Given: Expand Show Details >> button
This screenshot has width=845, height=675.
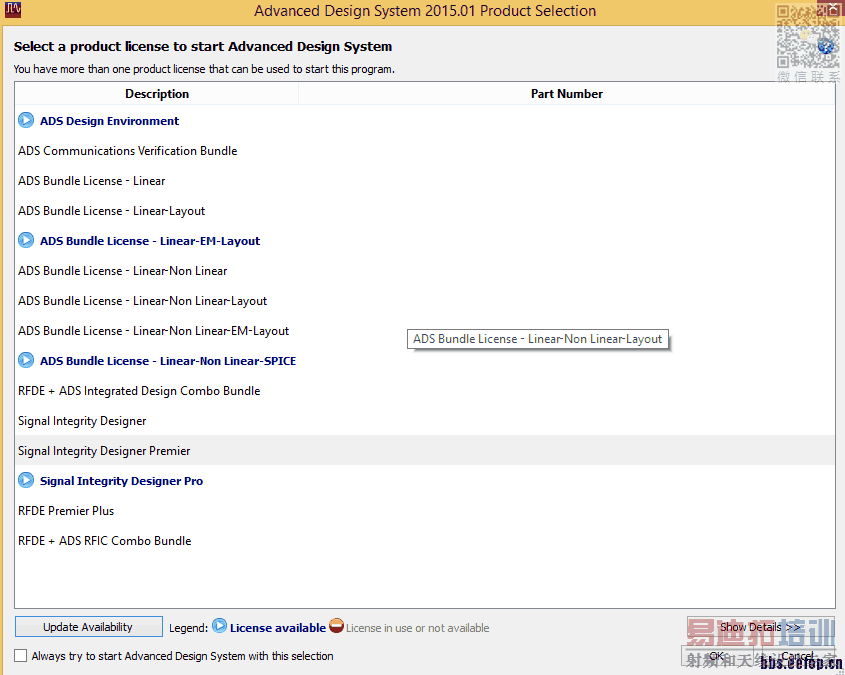Looking at the screenshot, I should pyautogui.click(x=760, y=627).
